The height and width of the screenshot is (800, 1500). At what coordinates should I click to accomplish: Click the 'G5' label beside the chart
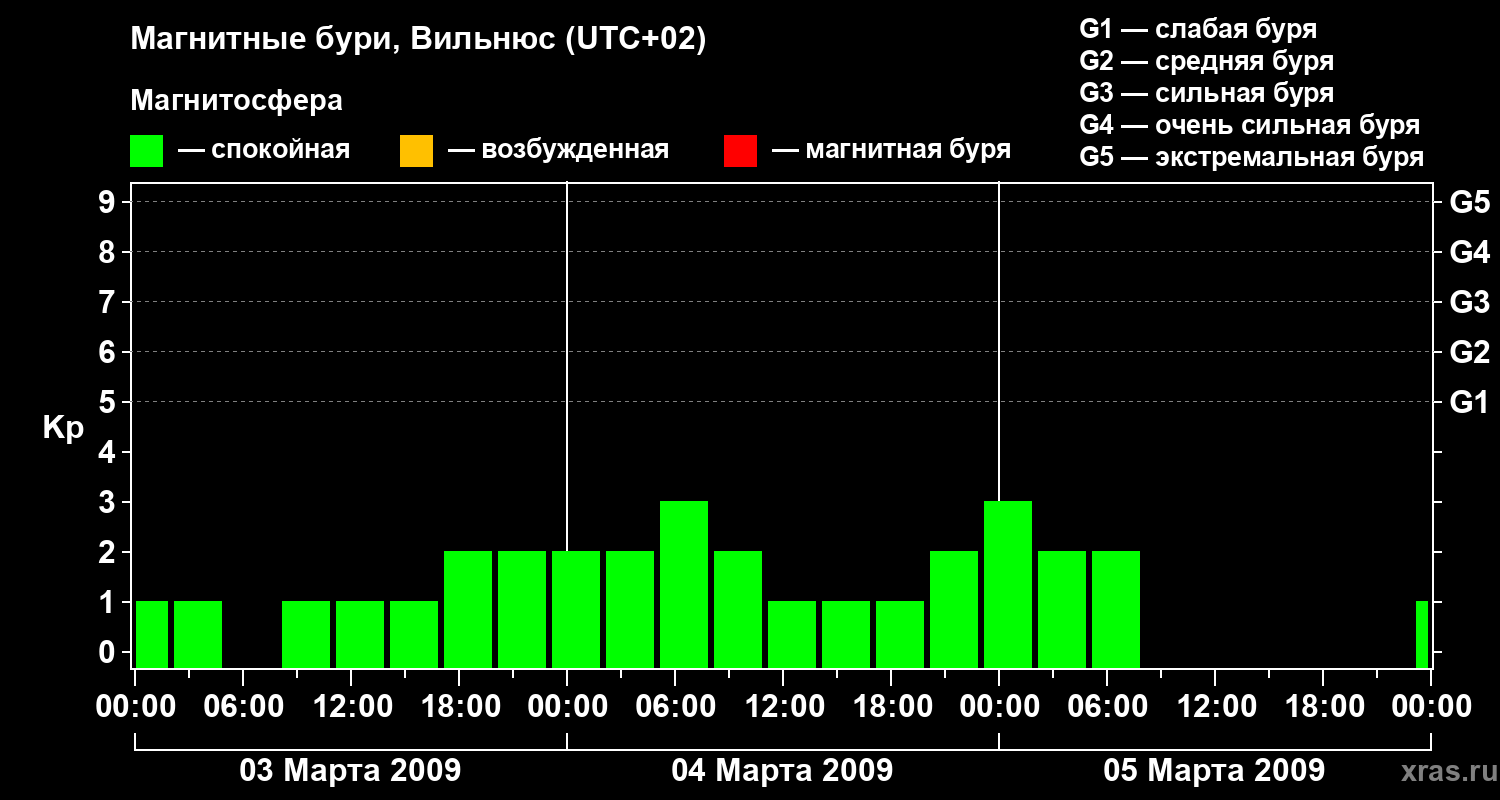coord(1469,202)
